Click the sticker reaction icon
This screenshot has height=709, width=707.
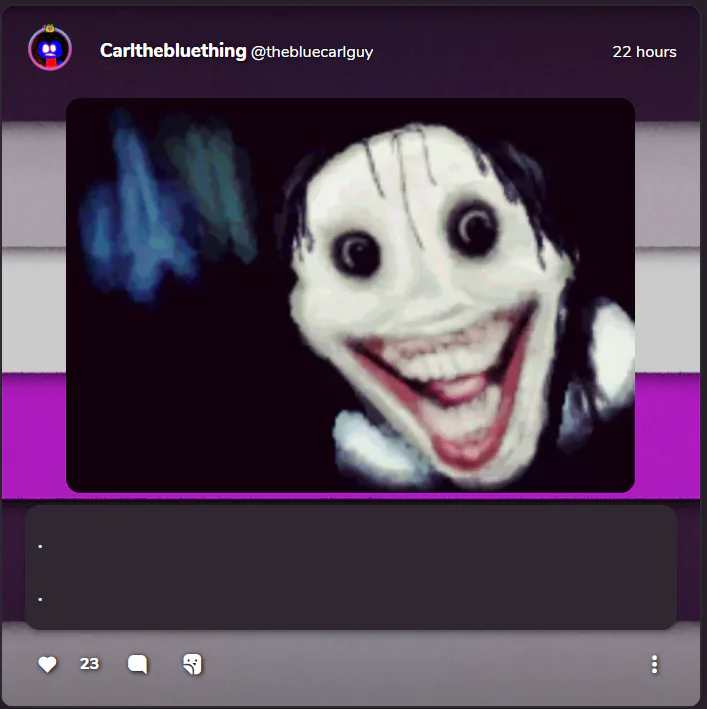coord(192,664)
